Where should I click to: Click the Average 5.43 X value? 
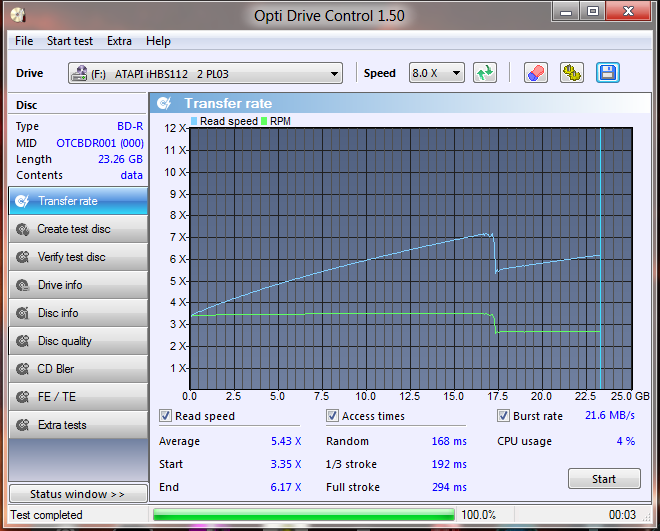pos(286,441)
